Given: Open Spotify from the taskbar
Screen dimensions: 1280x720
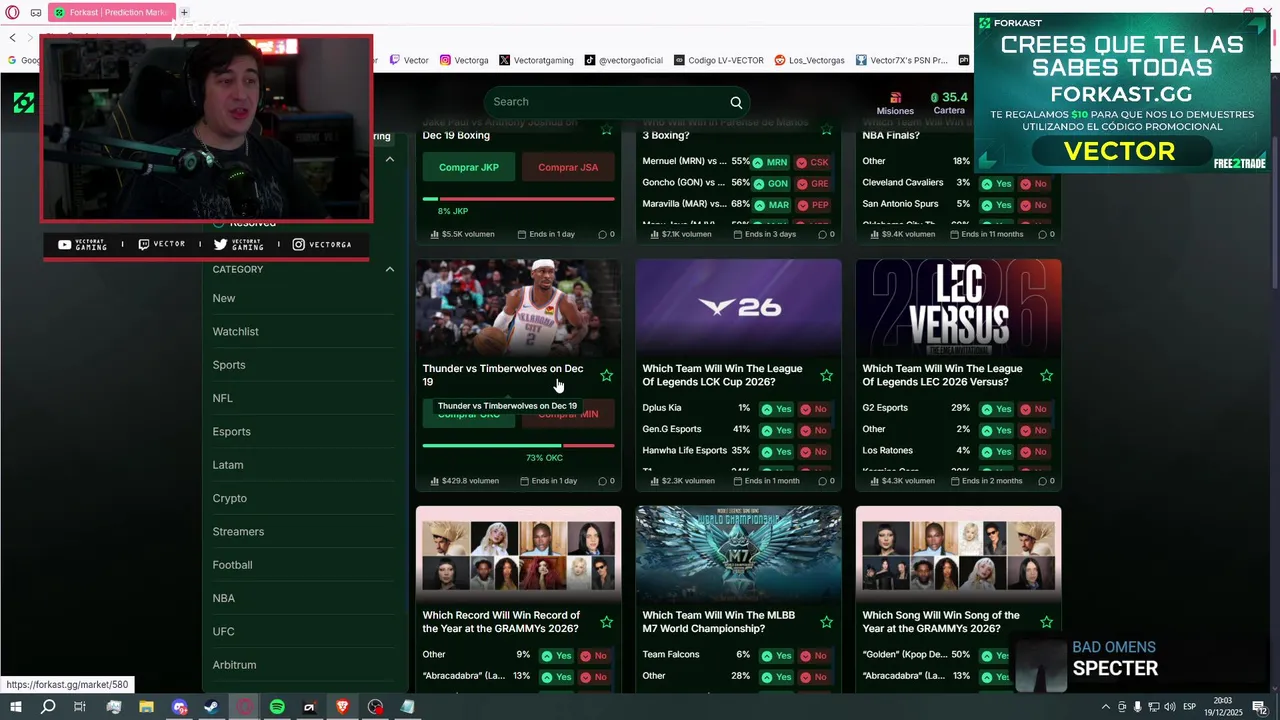Looking at the screenshot, I should (x=277, y=707).
